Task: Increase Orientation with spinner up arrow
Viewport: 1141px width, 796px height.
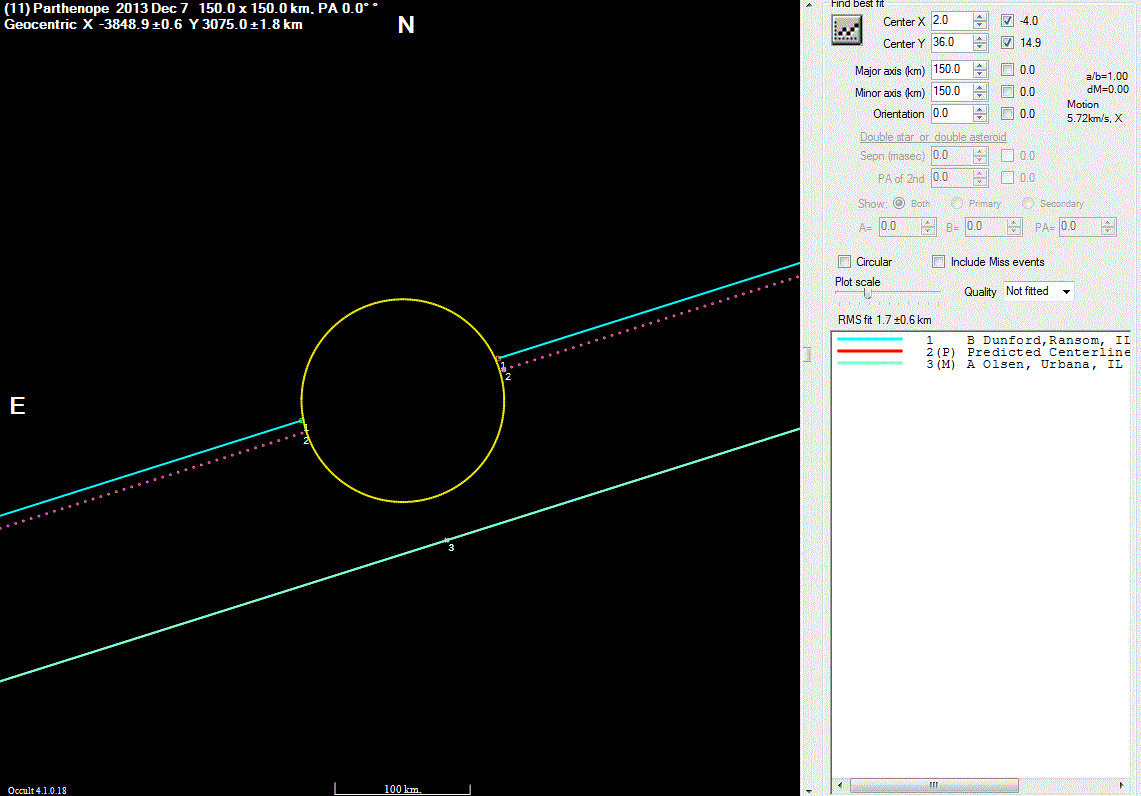Action: [x=980, y=110]
